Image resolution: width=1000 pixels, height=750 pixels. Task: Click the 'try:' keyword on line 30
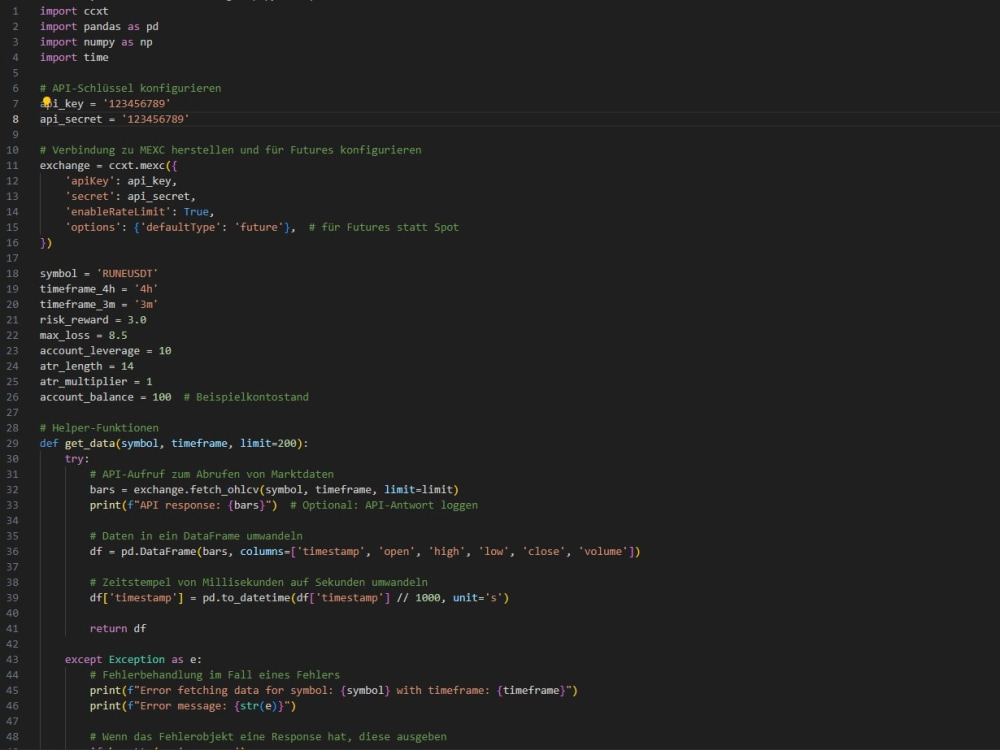click(x=77, y=459)
